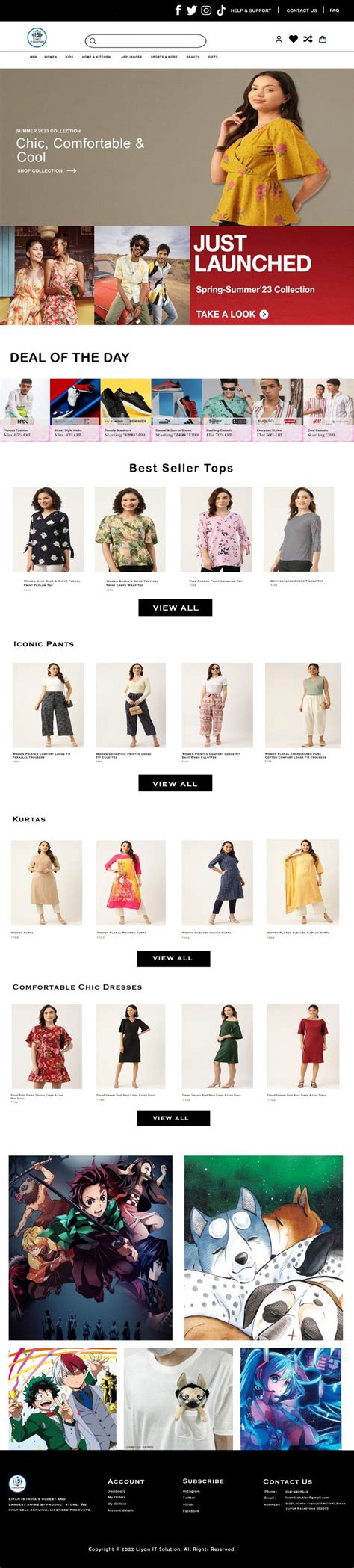Open the Twitter icon in top bar
The width and height of the screenshot is (354, 1568).
(191, 10)
